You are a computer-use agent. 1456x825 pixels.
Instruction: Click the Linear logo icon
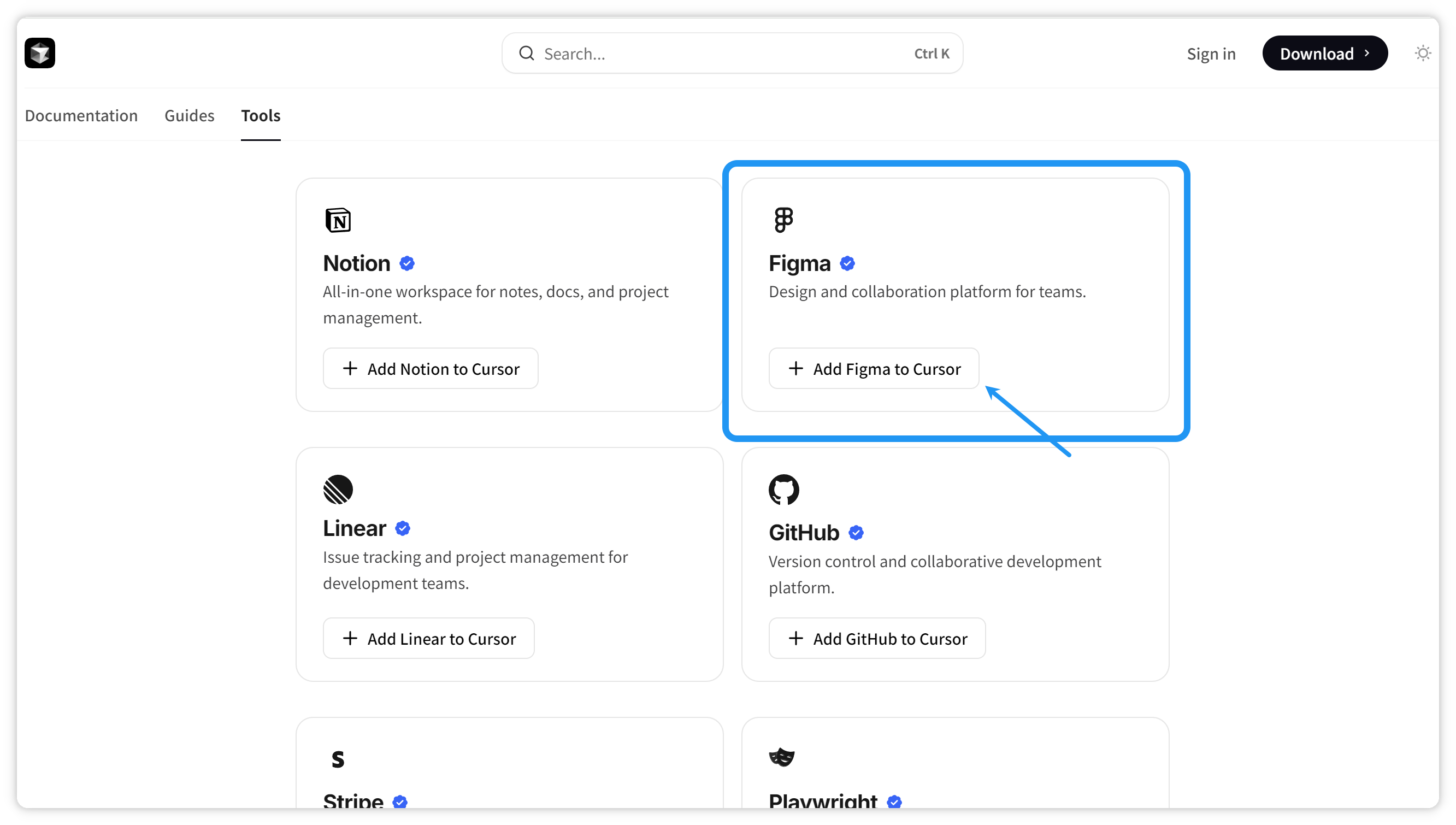coord(338,489)
